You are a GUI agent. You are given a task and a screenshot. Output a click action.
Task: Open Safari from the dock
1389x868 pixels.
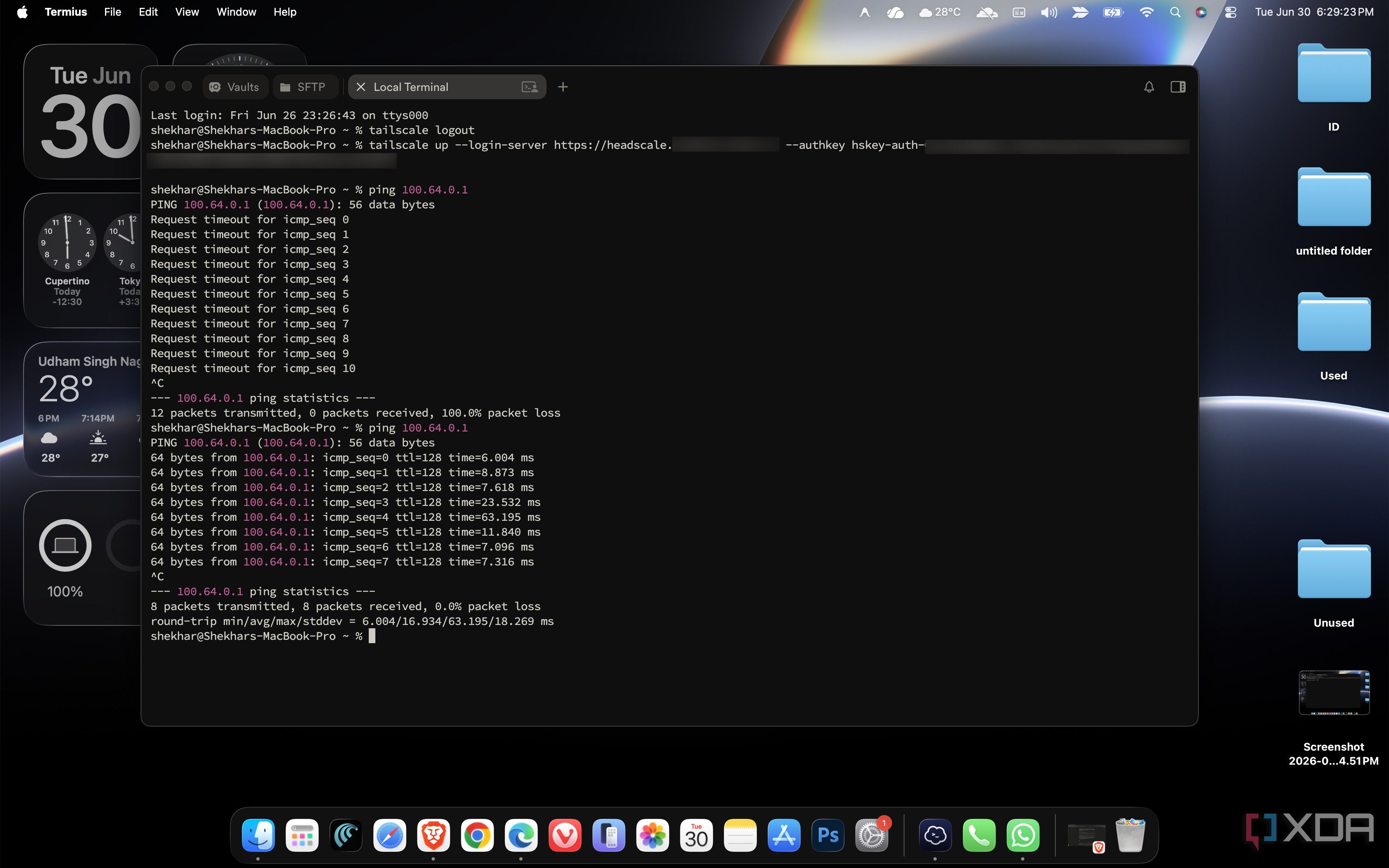tap(390, 835)
